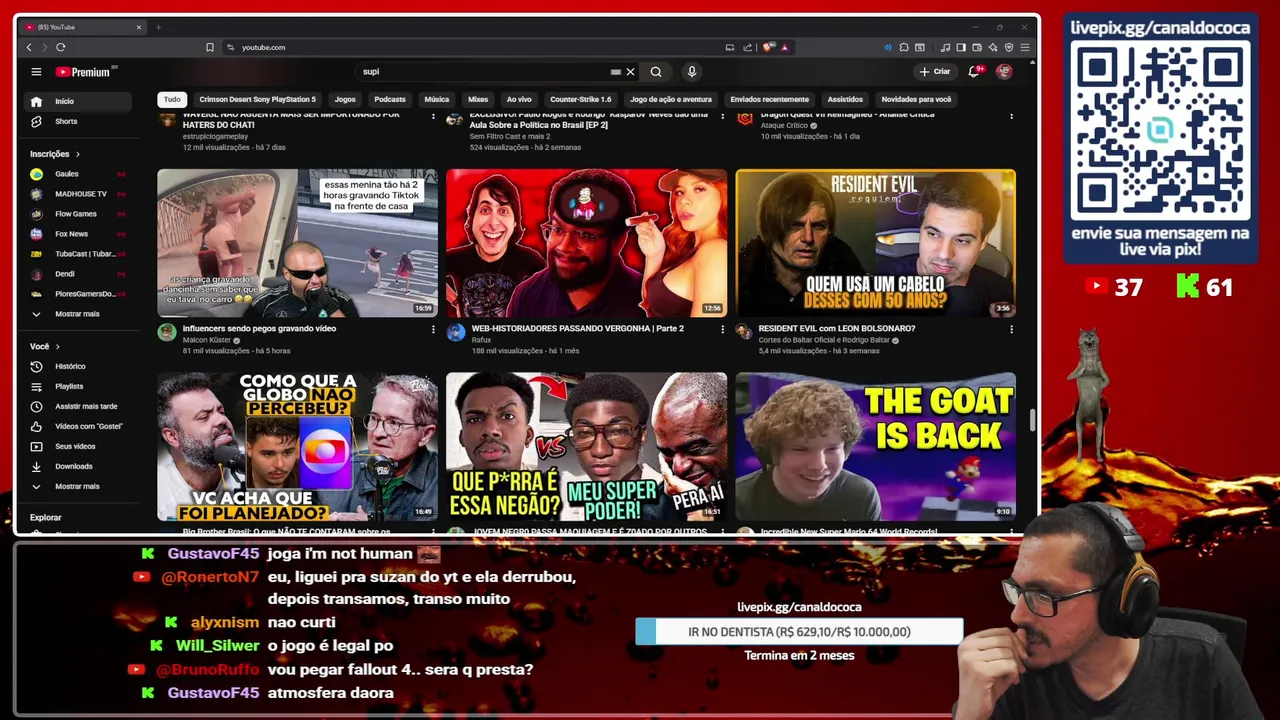The height and width of the screenshot is (720, 1280).
Task: Open the YouTube hamburger guide menu
Action: click(36, 72)
